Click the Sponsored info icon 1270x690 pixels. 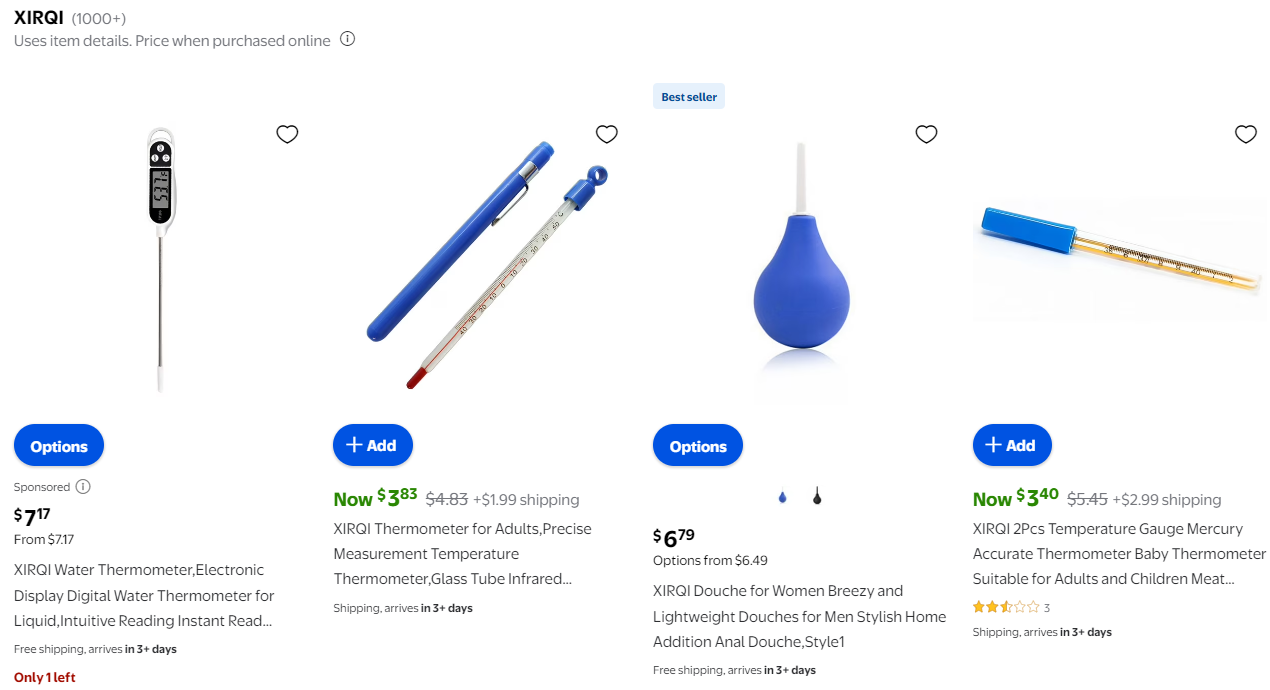click(83, 487)
